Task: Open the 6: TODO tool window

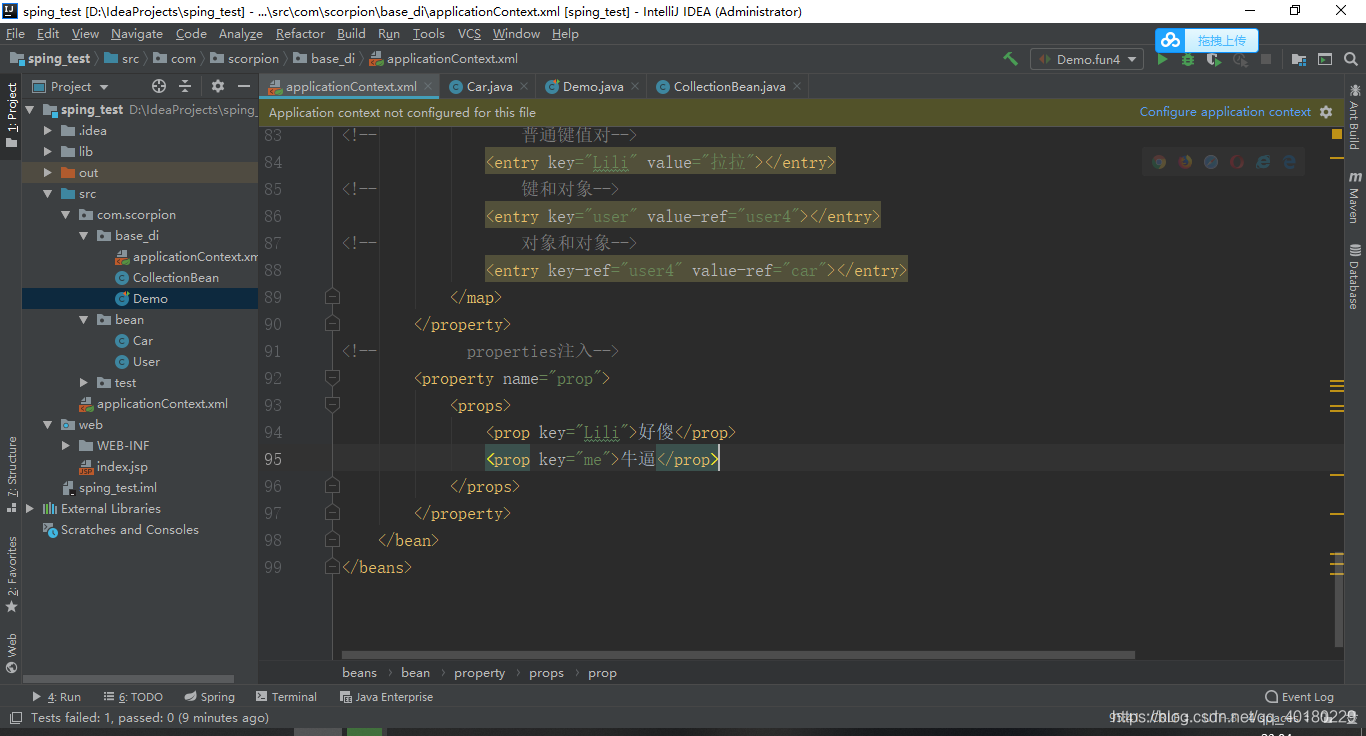Action: click(132, 697)
